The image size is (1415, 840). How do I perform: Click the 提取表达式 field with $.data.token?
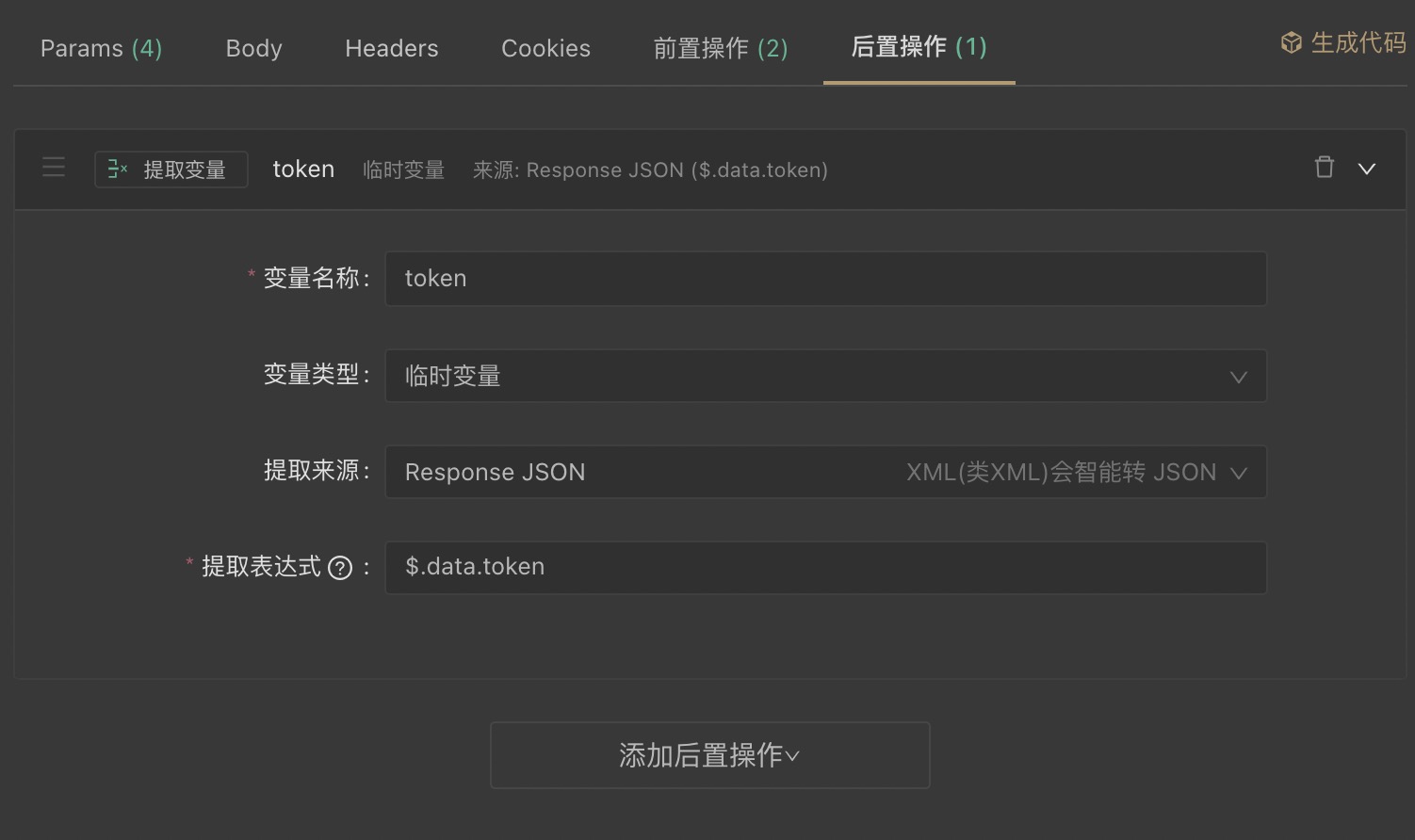pos(825,567)
